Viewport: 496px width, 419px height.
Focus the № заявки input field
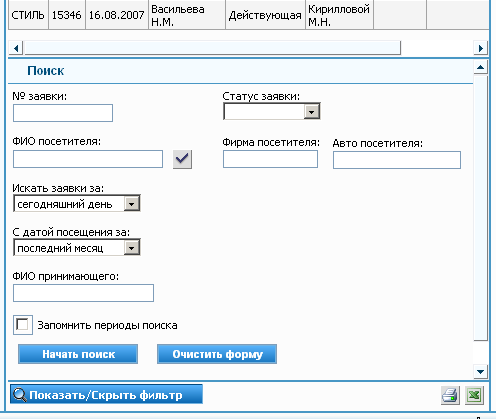[x=63, y=113]
